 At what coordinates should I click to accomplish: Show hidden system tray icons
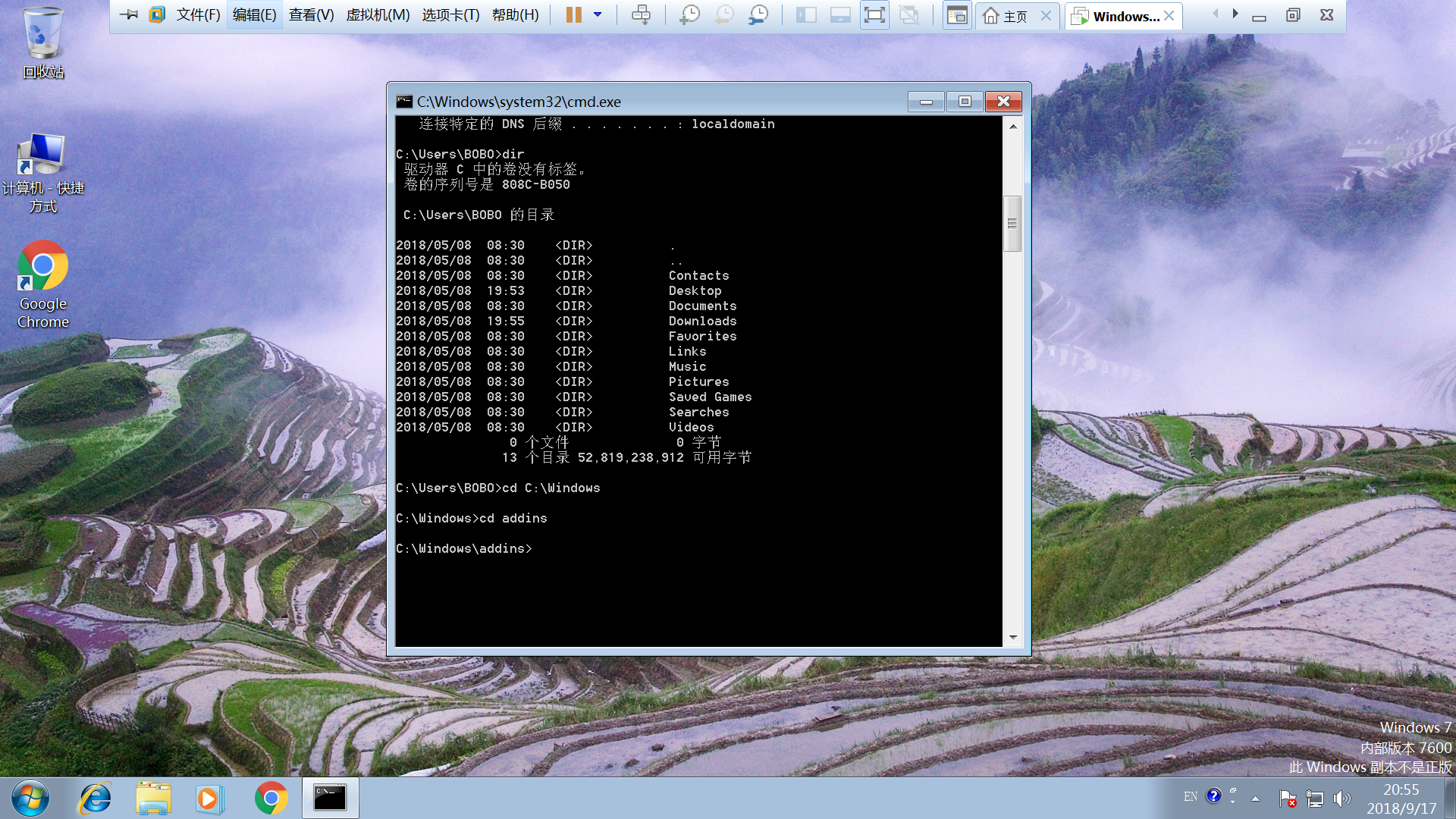tap(1255, 798)
